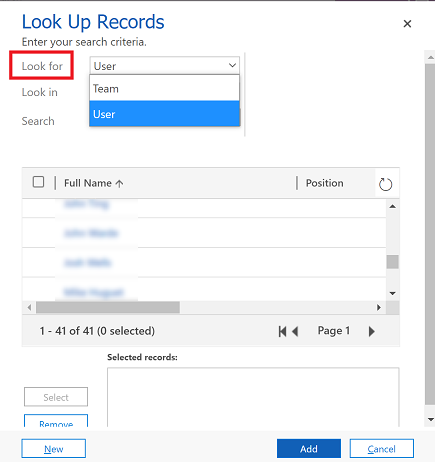Click the Select button
This screenshot has width=435, height=462.
click(56, 397)
